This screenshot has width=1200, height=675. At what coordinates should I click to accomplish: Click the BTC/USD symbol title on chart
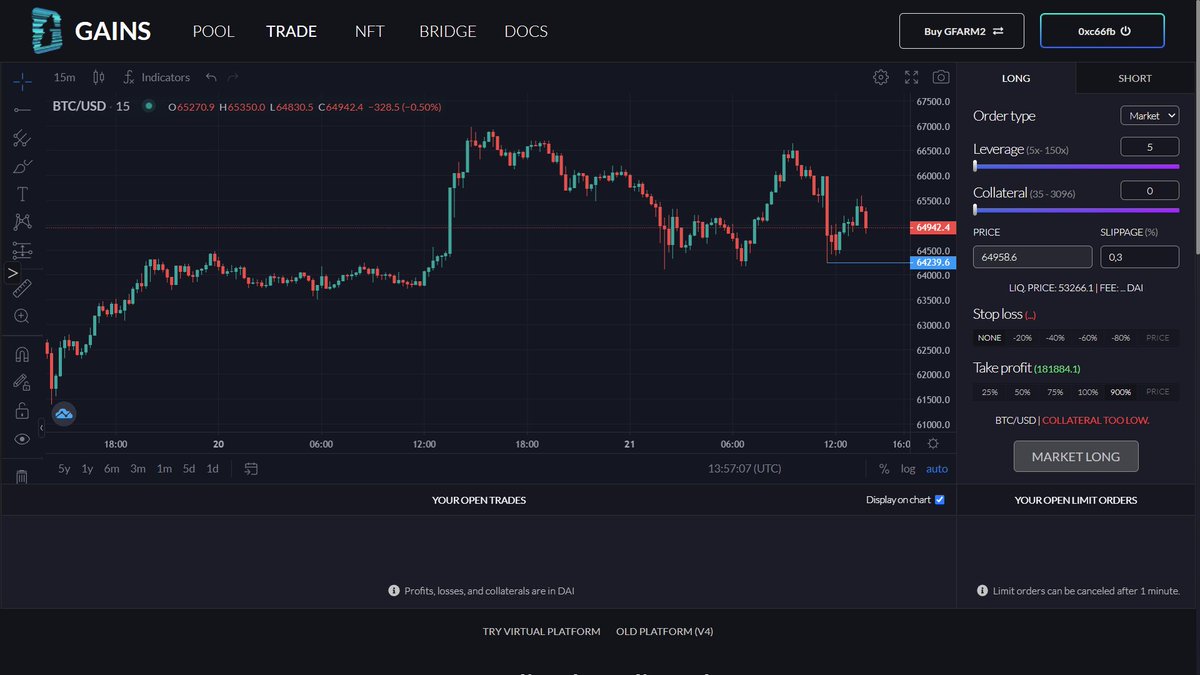pos(79,106)
